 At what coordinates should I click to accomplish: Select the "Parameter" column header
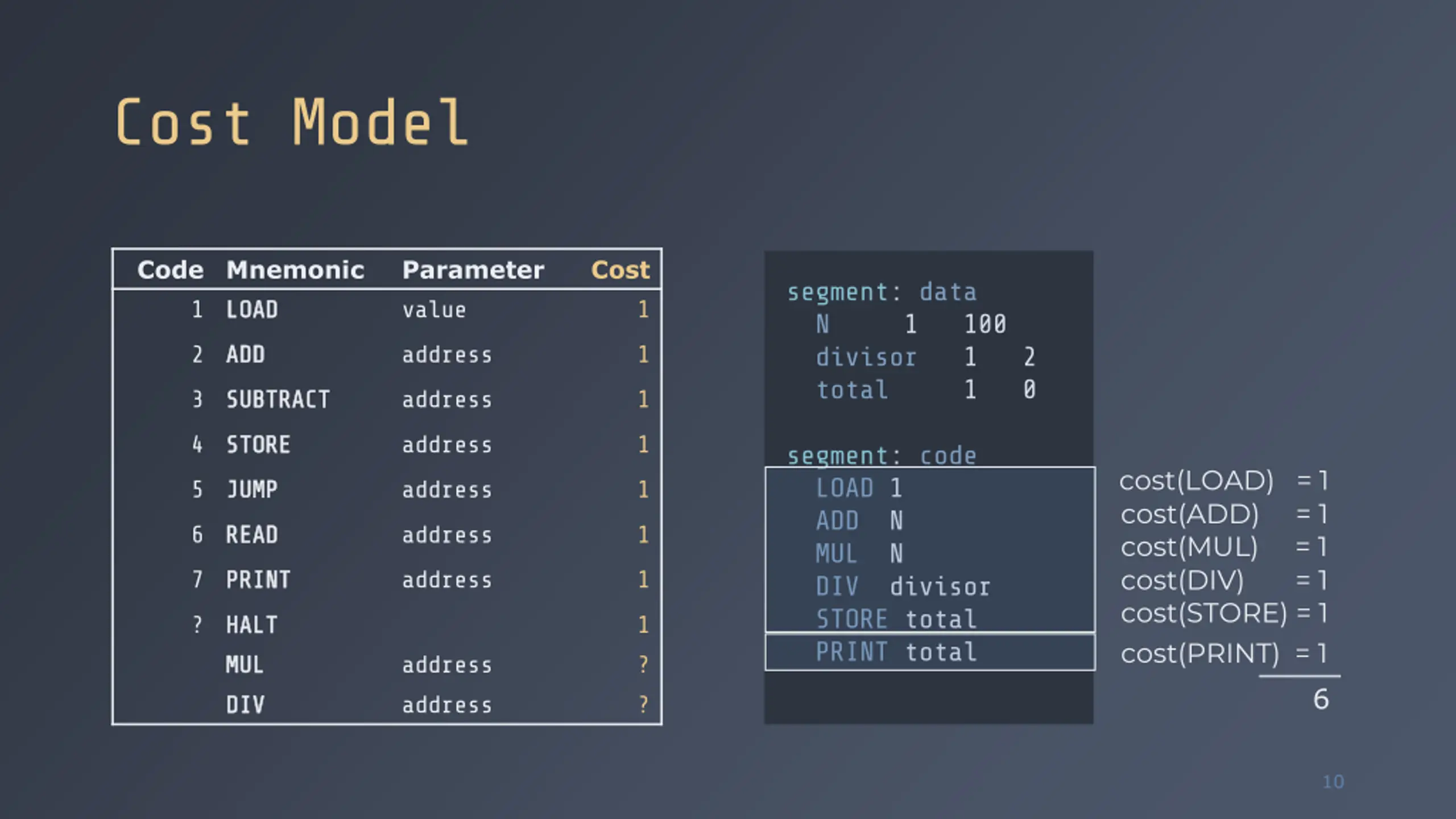coord(473,270)
